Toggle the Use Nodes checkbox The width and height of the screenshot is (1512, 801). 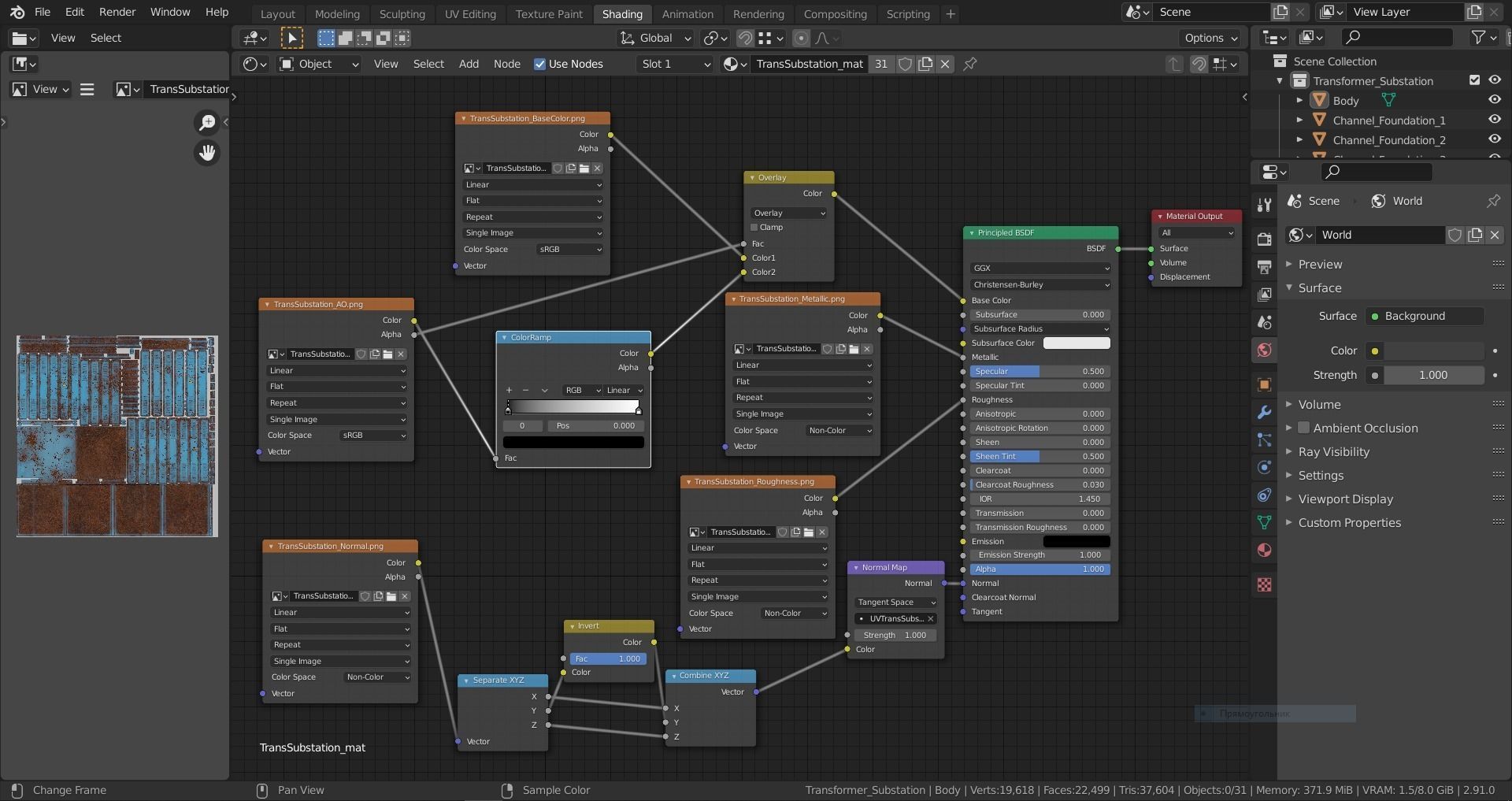[x=539, y=64]
